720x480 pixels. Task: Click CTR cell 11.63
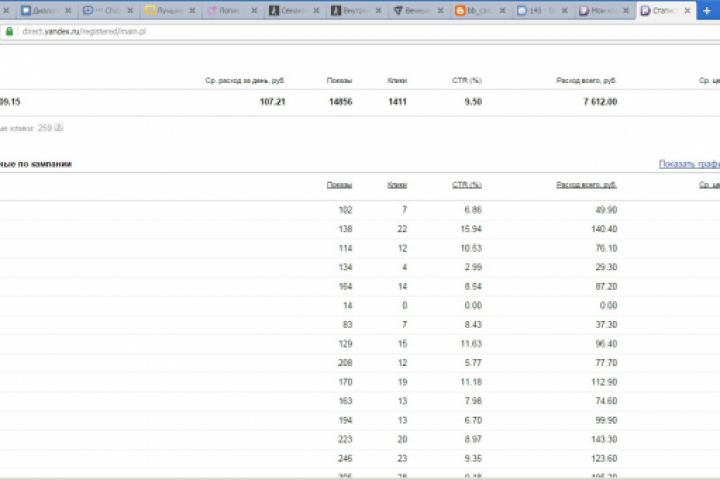(x=471, y=344)
